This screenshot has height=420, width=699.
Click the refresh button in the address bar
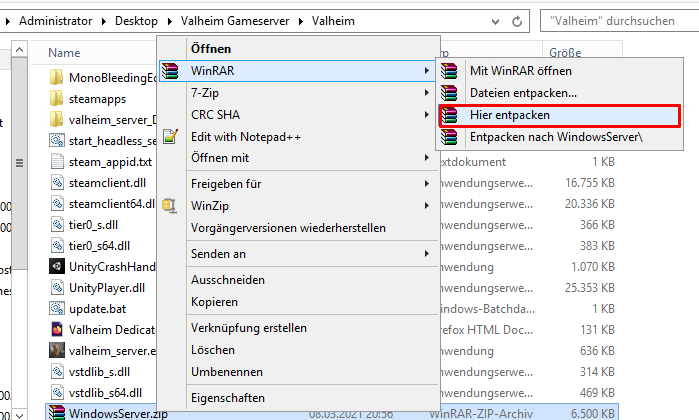(516, 20)
